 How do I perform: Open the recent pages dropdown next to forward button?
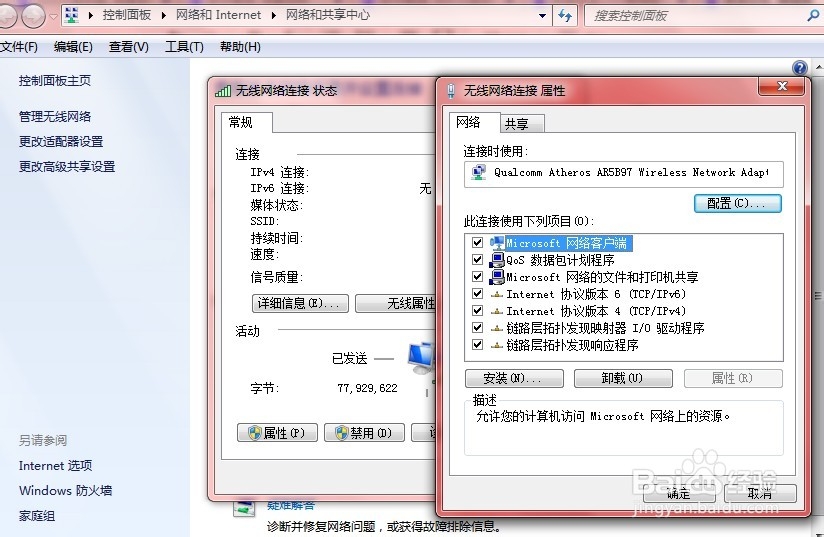click(53, 16)
